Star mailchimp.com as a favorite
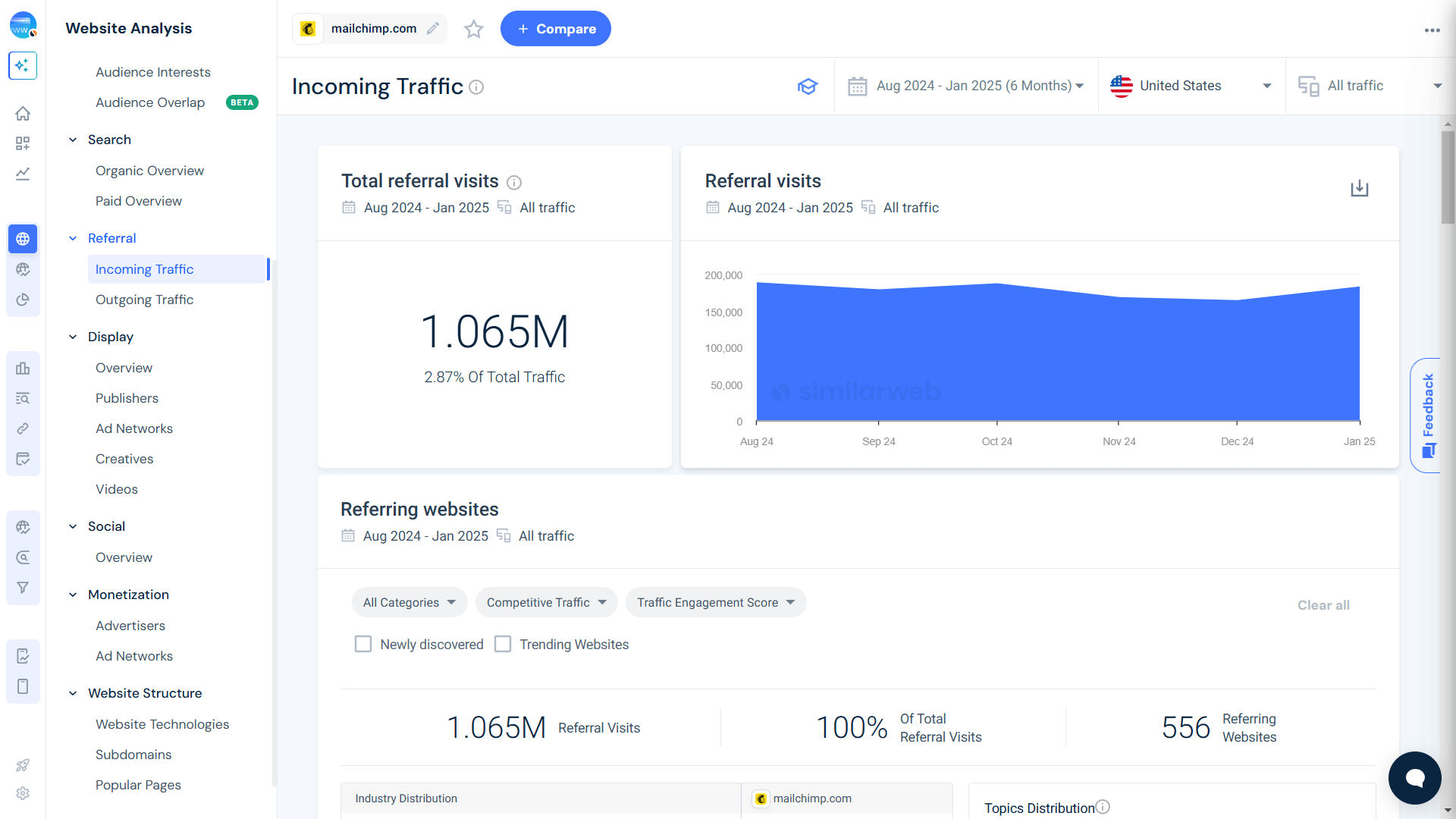 click(x=473, y=29)
